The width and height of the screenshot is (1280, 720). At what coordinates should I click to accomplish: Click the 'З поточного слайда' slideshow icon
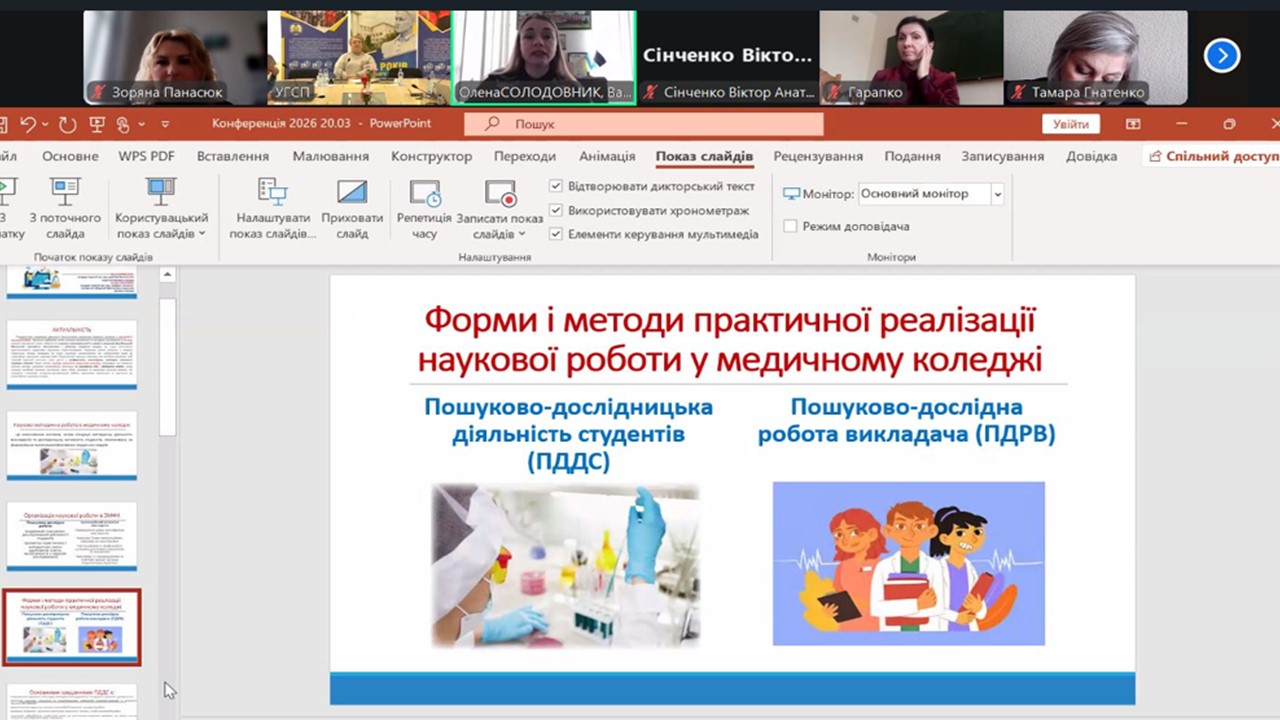click(65, 191)
